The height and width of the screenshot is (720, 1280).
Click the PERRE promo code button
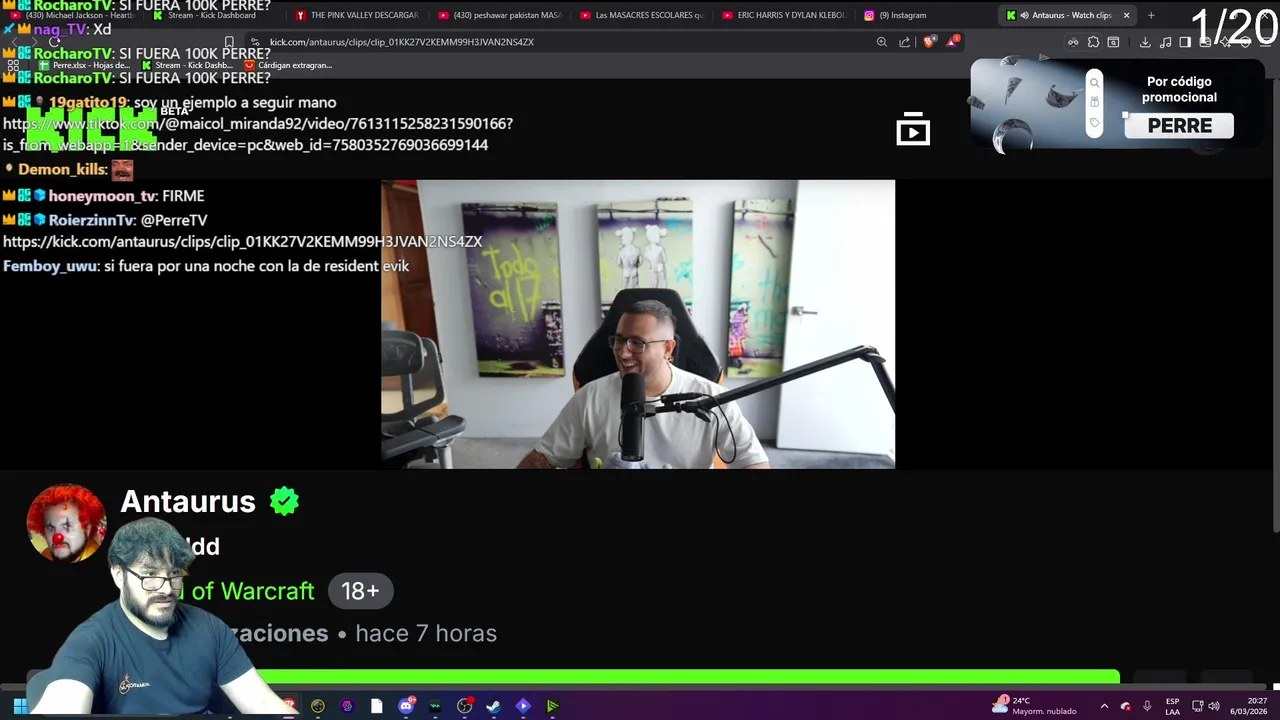point(1179,126)
